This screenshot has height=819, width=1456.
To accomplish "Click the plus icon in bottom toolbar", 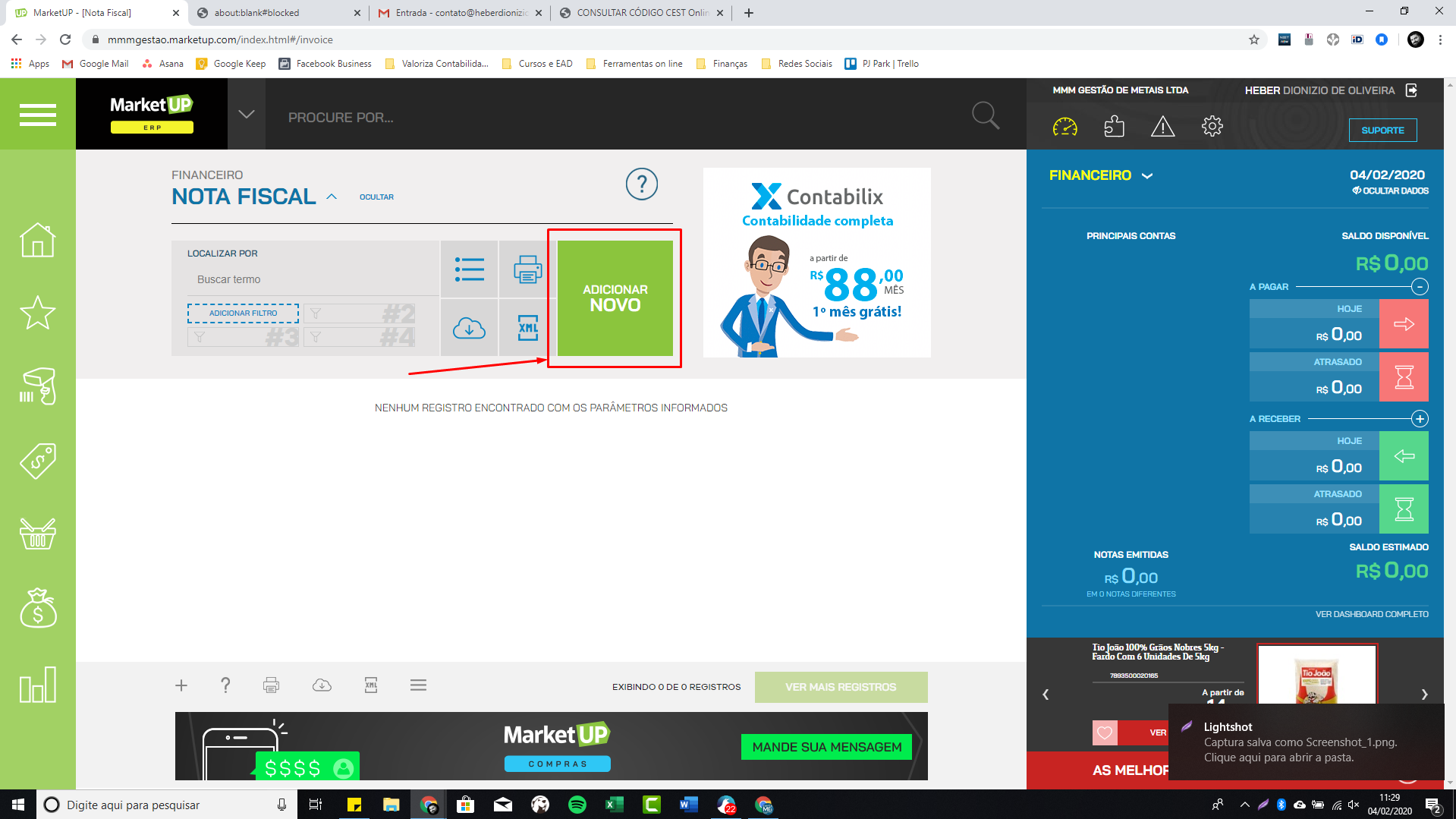I will [x=181, y=685].
